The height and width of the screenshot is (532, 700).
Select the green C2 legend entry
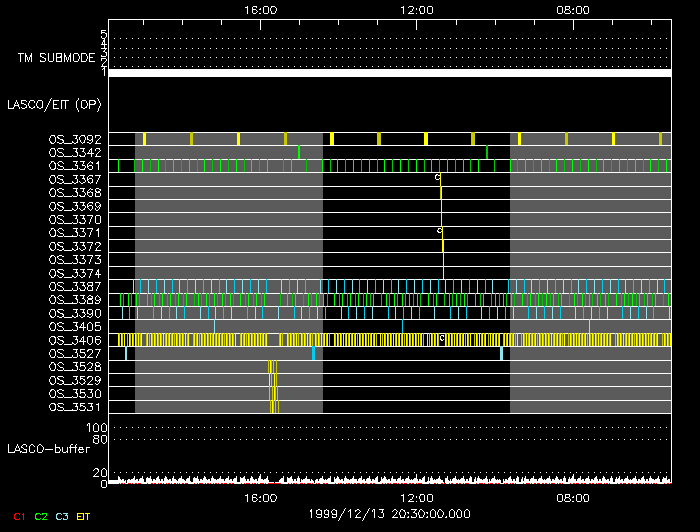click(x=41, y=516)
